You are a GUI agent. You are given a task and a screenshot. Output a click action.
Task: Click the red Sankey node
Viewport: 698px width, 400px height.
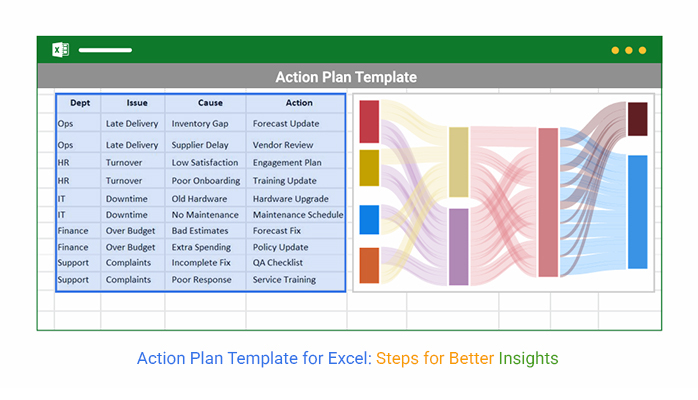point(369,121)
